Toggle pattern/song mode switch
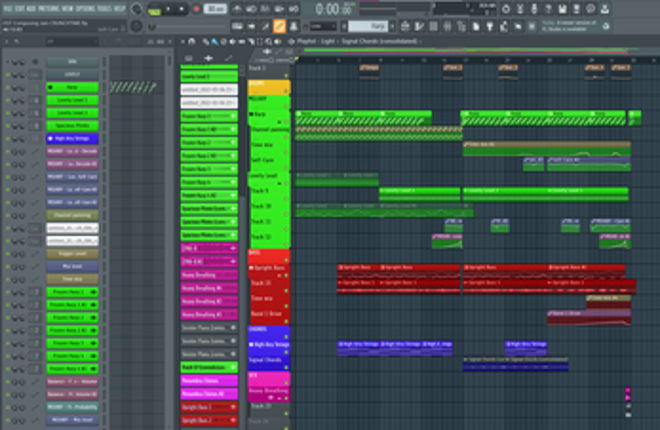Viewport: 660px width, 430px height. 154,10
